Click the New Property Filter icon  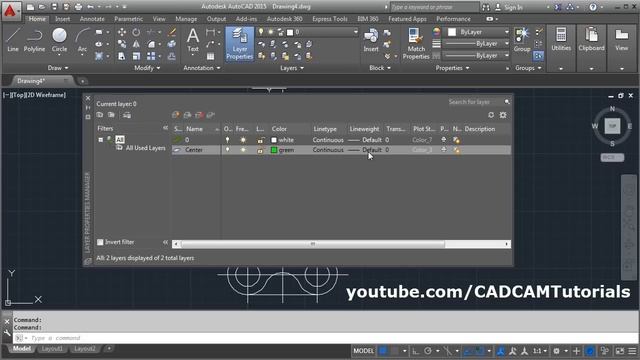pyautogui.click(x=100, y=115)
